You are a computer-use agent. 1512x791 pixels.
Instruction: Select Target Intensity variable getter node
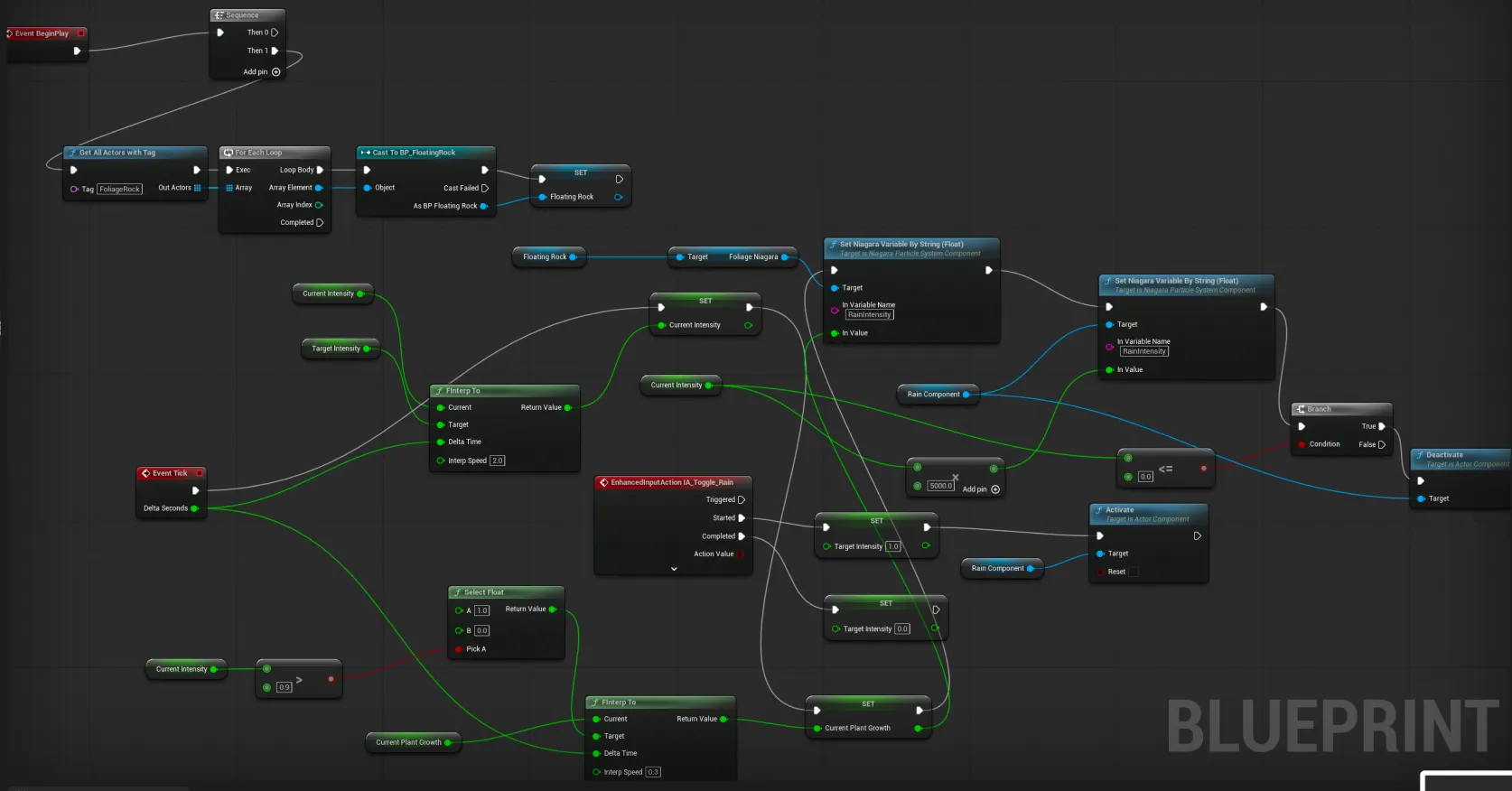341,349
